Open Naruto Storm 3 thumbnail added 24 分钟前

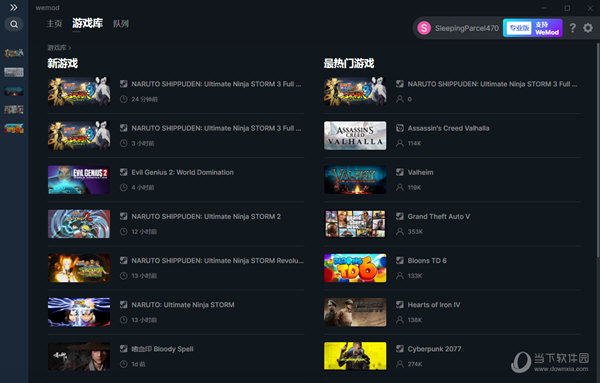coord(79,91)
